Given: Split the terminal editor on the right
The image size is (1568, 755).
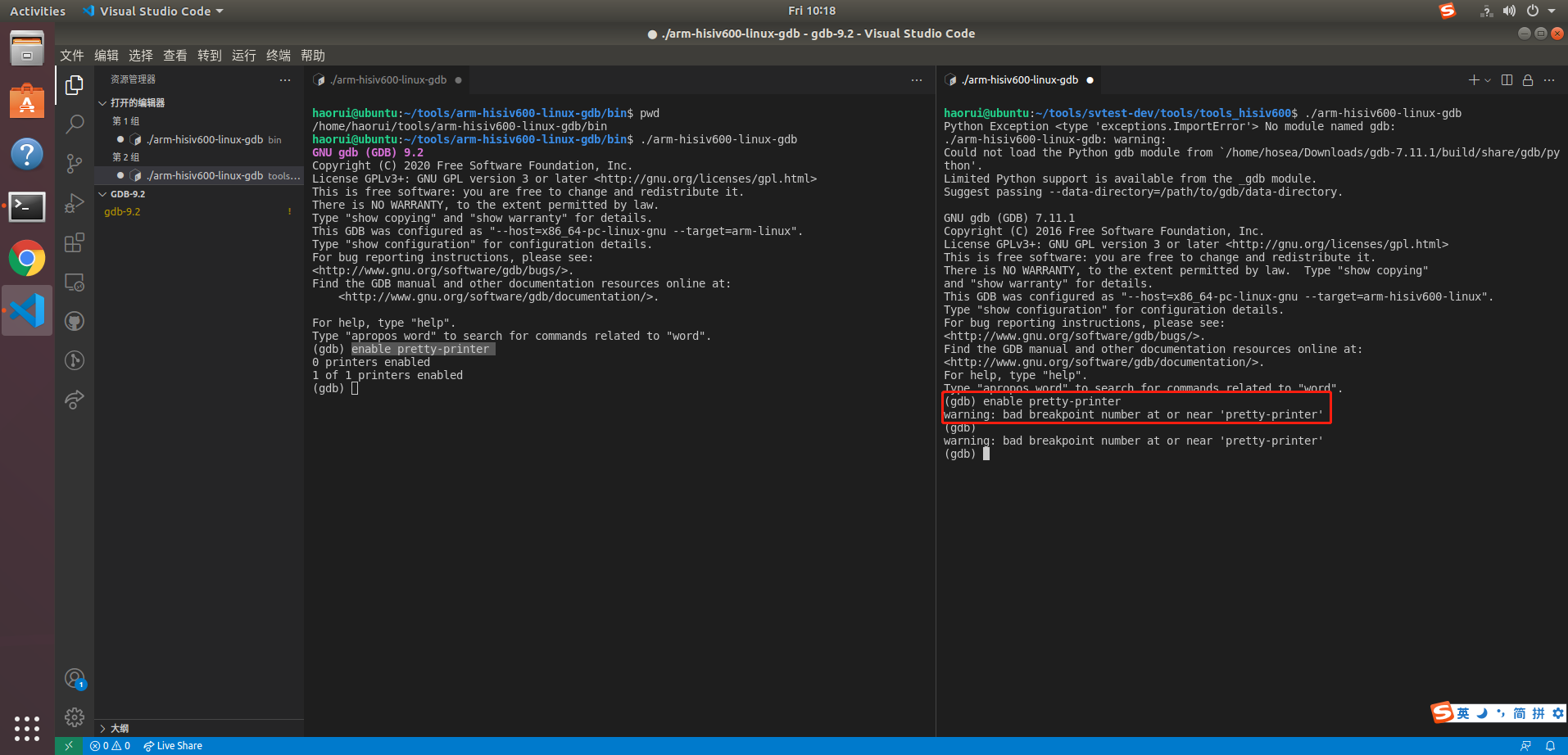Looking at the screenshot, I should (1507, 80).
